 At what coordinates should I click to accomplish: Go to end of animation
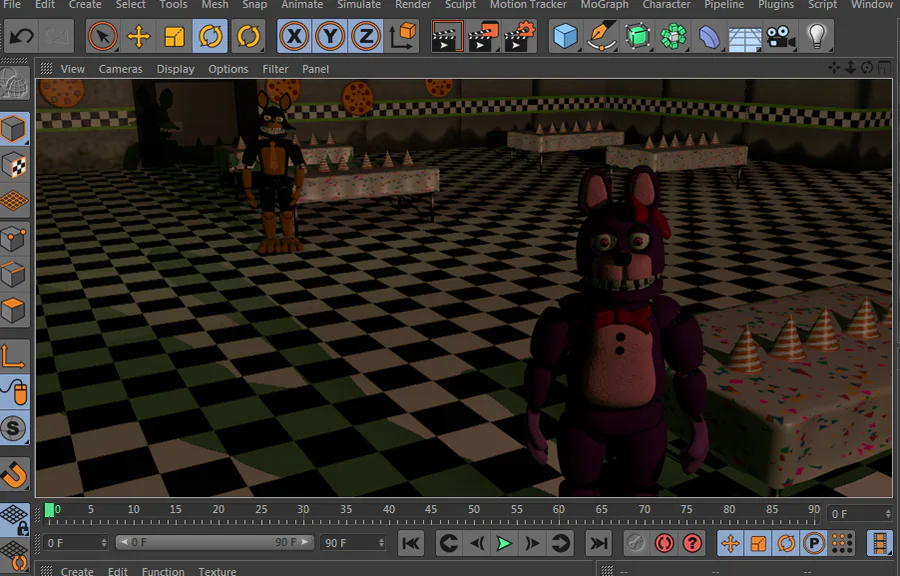(x=598, y=543)
